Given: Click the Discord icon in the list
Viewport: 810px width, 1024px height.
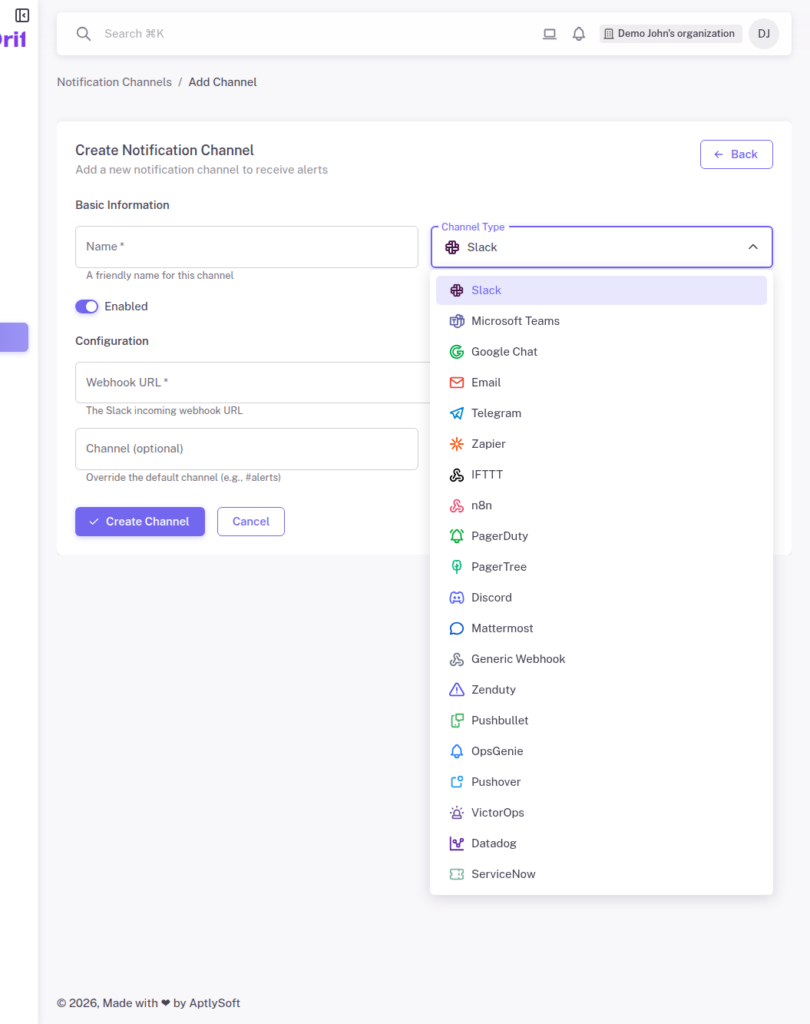Looking at the screenshot, I should pyautogui.click(x=455, y=597).
